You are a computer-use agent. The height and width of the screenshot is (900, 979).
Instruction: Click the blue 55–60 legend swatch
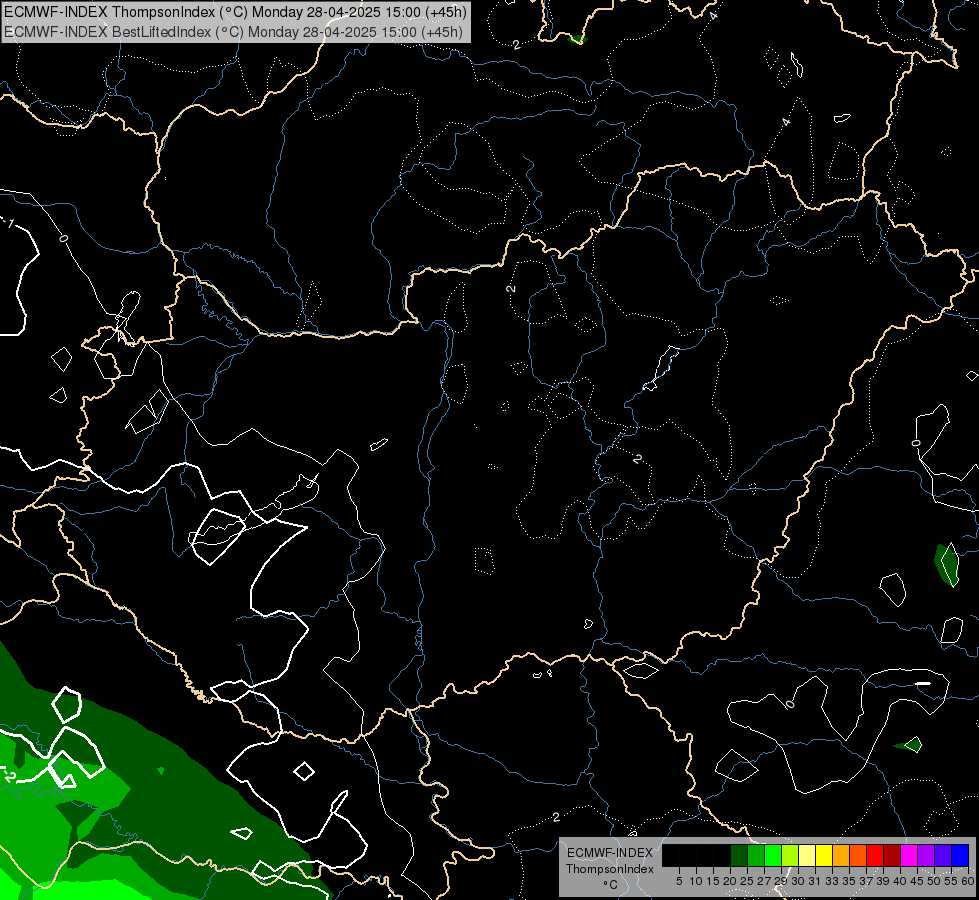960,855
